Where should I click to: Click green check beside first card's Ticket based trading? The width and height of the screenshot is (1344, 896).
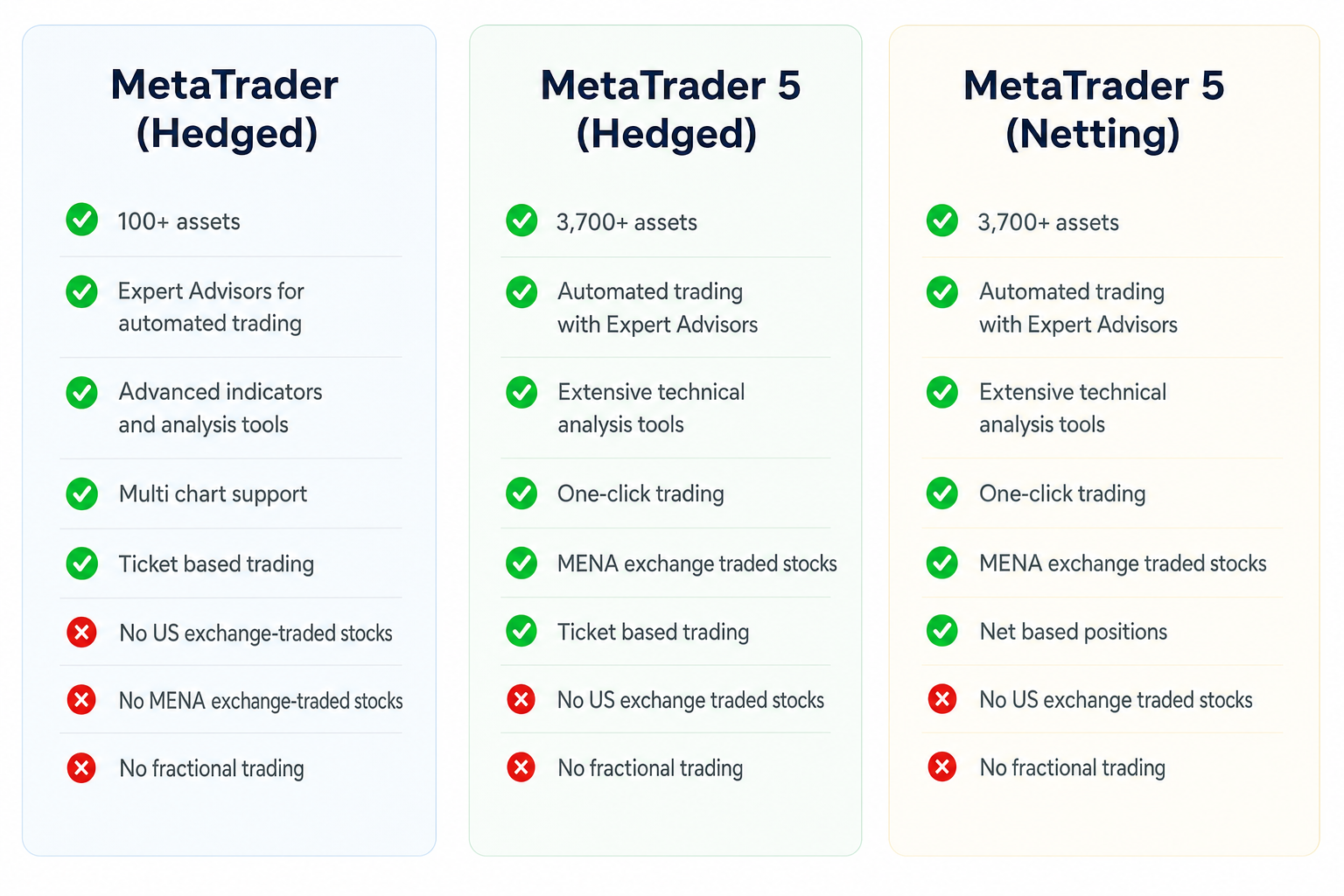point(82,563)
